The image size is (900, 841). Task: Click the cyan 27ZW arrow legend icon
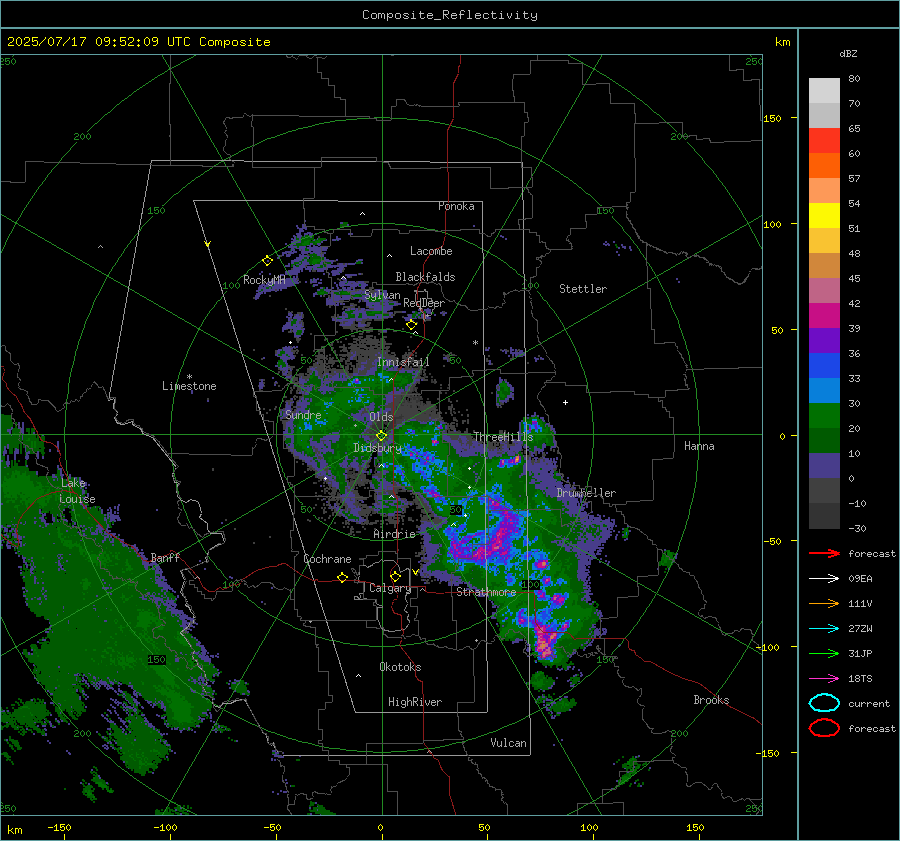(824, 629)
